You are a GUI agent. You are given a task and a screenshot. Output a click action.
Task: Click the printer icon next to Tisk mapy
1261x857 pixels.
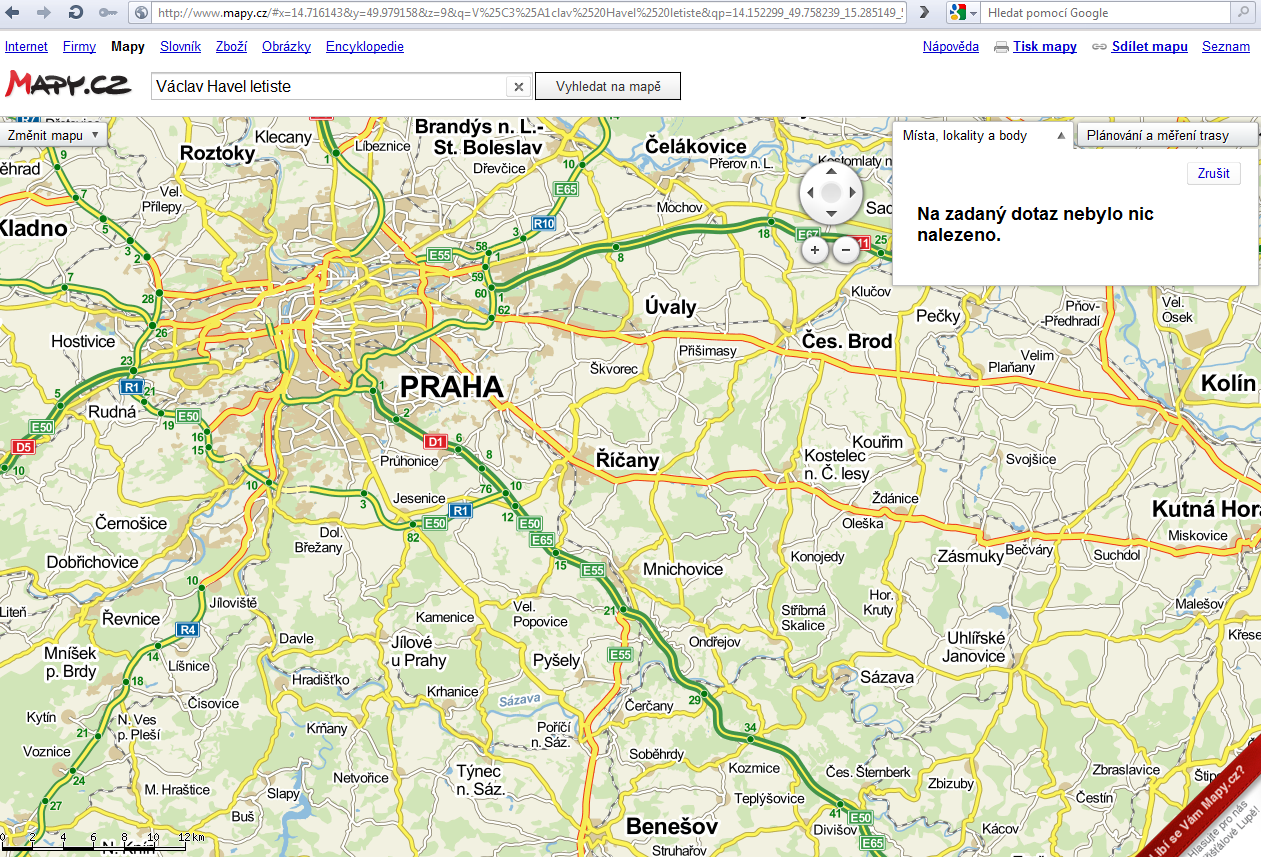(1001, 47)
